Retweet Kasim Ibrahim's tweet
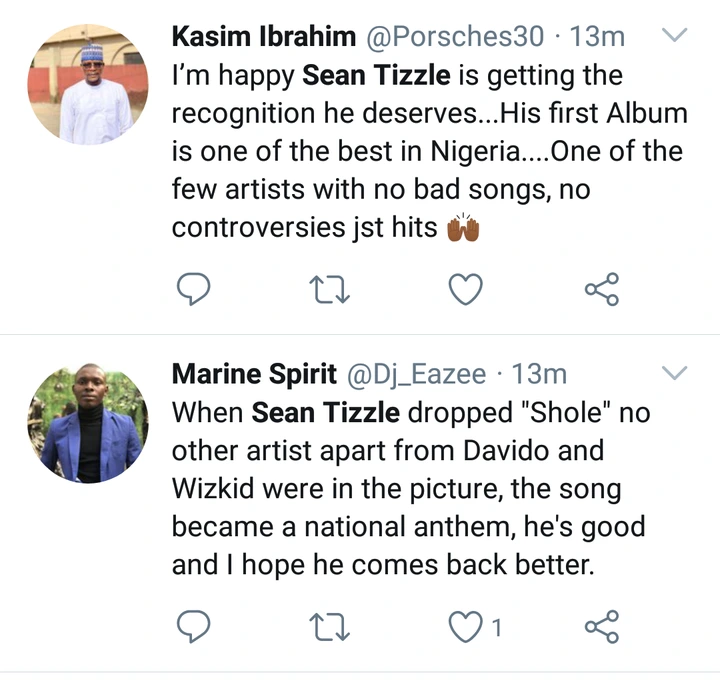 (x=328, y=290)
